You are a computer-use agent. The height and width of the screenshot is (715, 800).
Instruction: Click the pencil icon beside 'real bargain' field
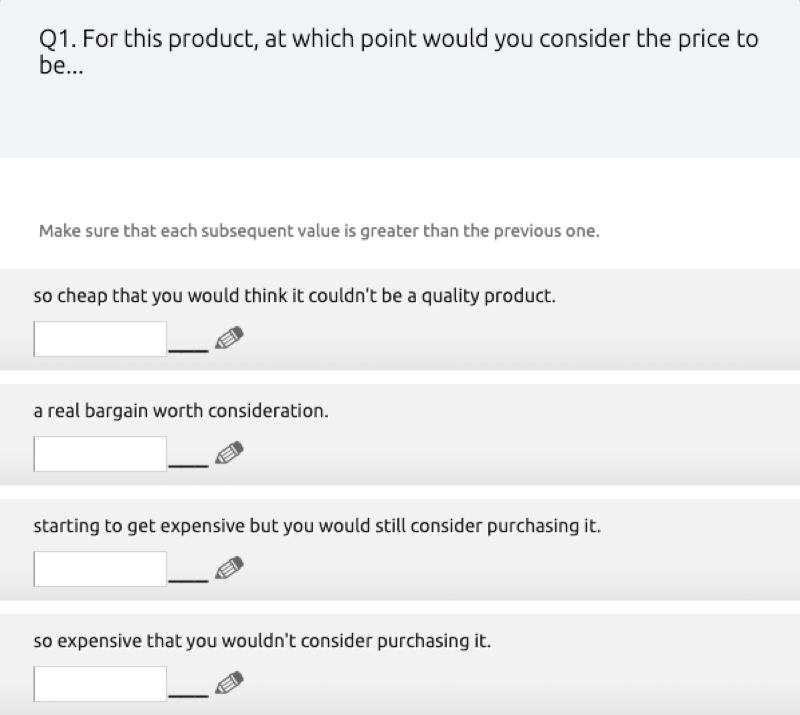(229, 453)
